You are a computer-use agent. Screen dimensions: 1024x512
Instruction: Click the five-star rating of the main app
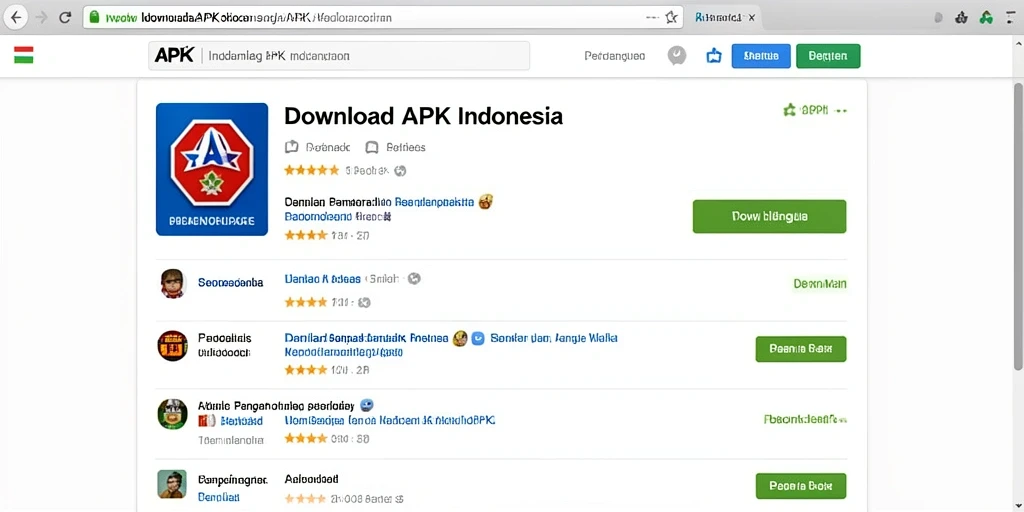tap(312, 170)
